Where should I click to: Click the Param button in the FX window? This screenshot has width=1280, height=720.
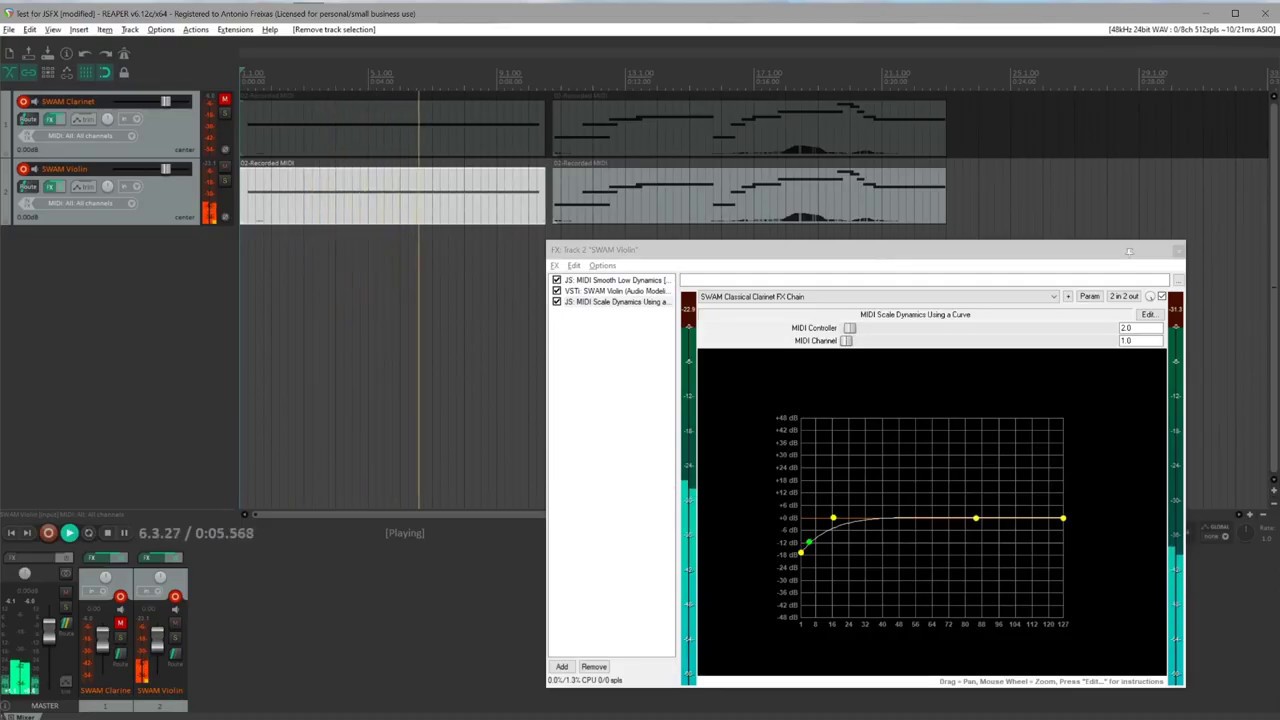coord(1089,297)
